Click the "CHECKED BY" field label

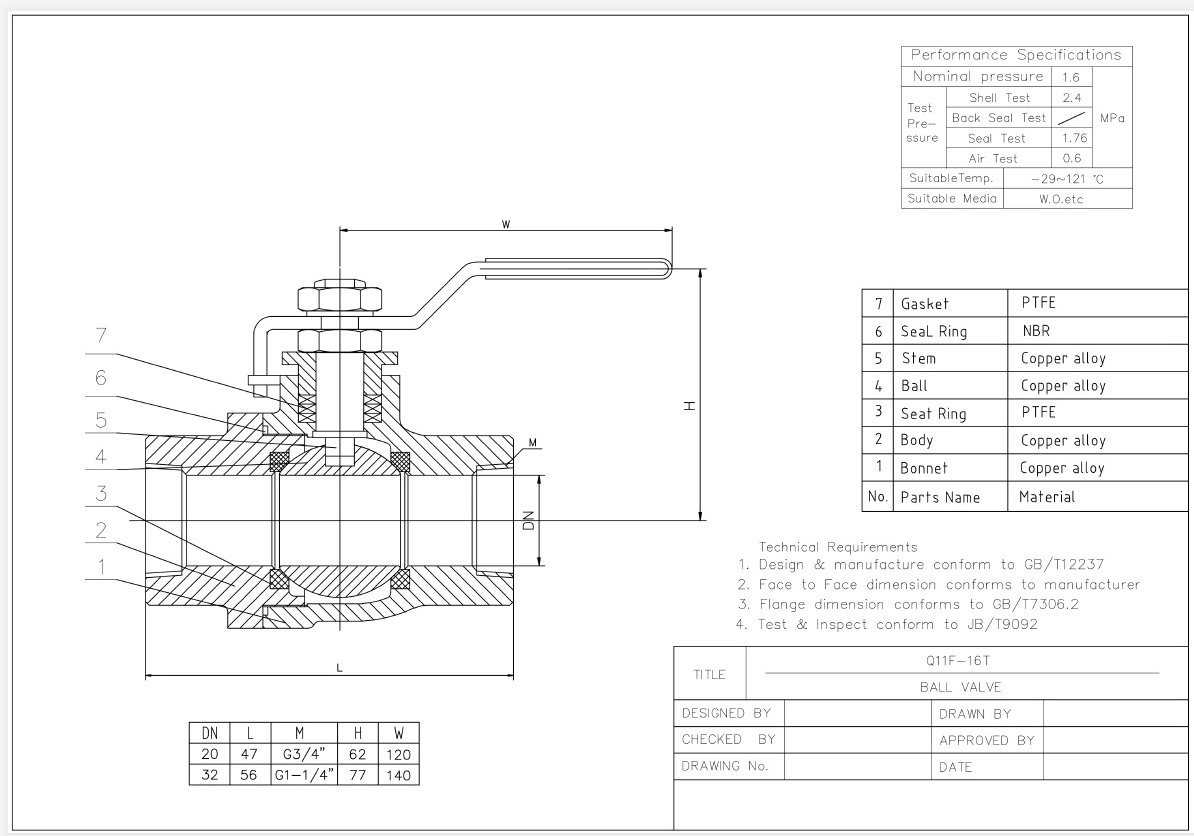[728, 739]
